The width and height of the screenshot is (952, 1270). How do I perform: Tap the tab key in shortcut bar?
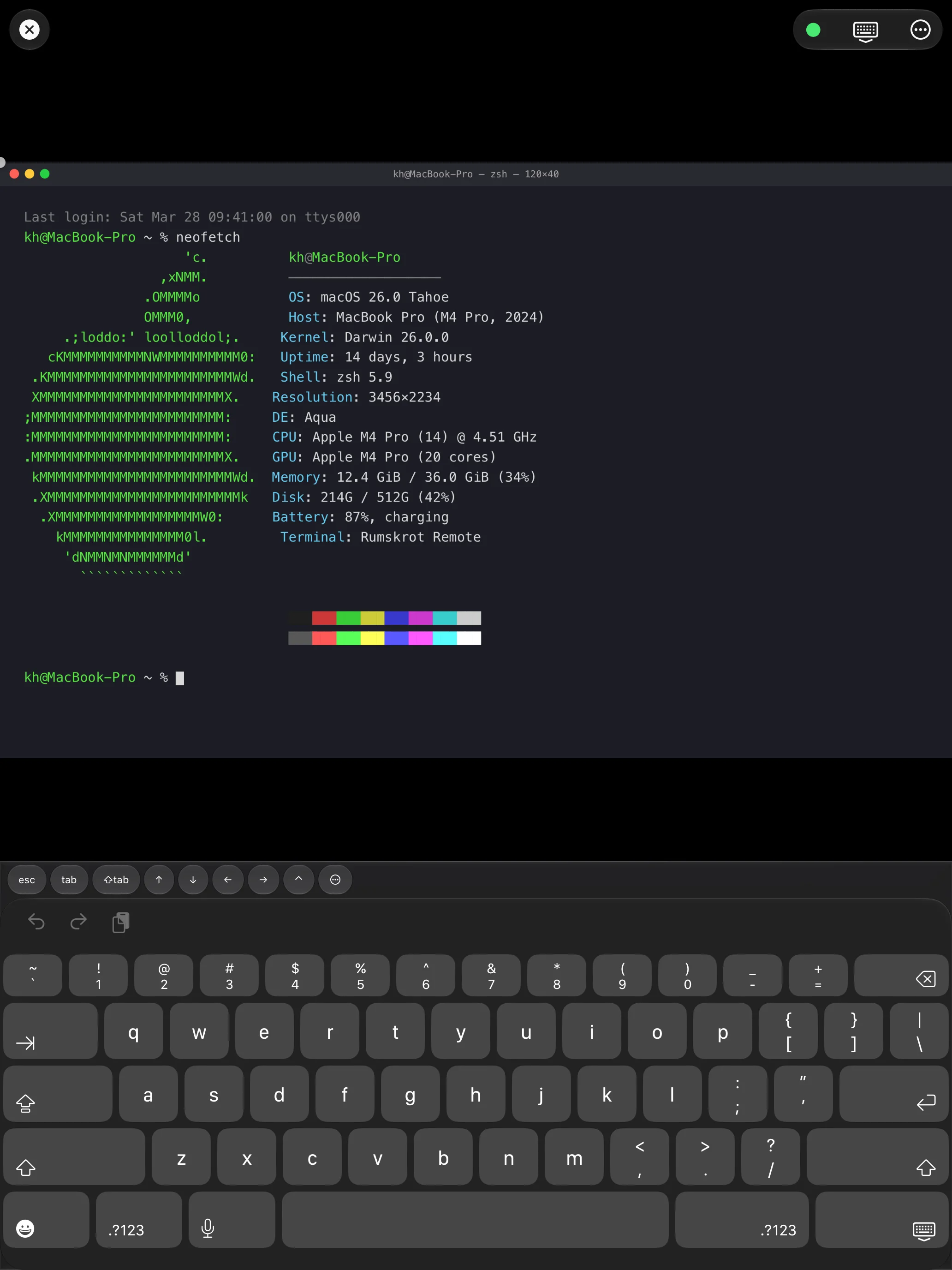[69, 880]
